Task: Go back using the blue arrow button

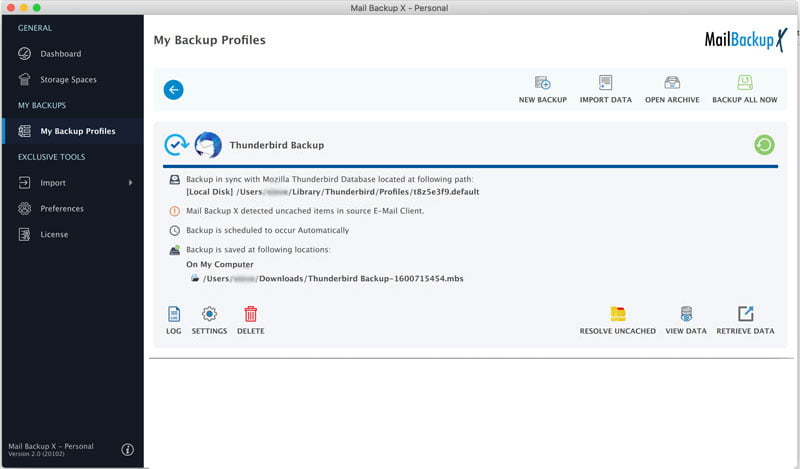Action: 173,90
